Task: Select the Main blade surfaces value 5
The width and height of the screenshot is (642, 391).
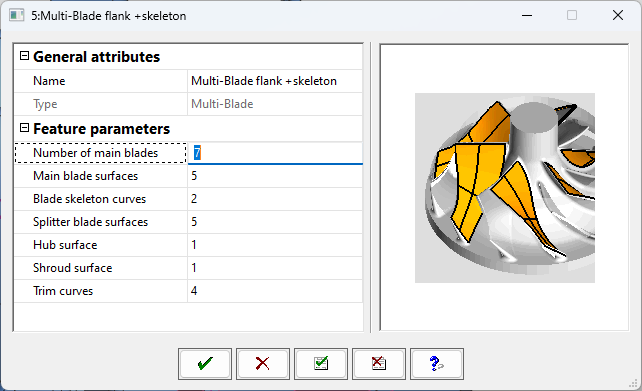Action: click(194, 176)
